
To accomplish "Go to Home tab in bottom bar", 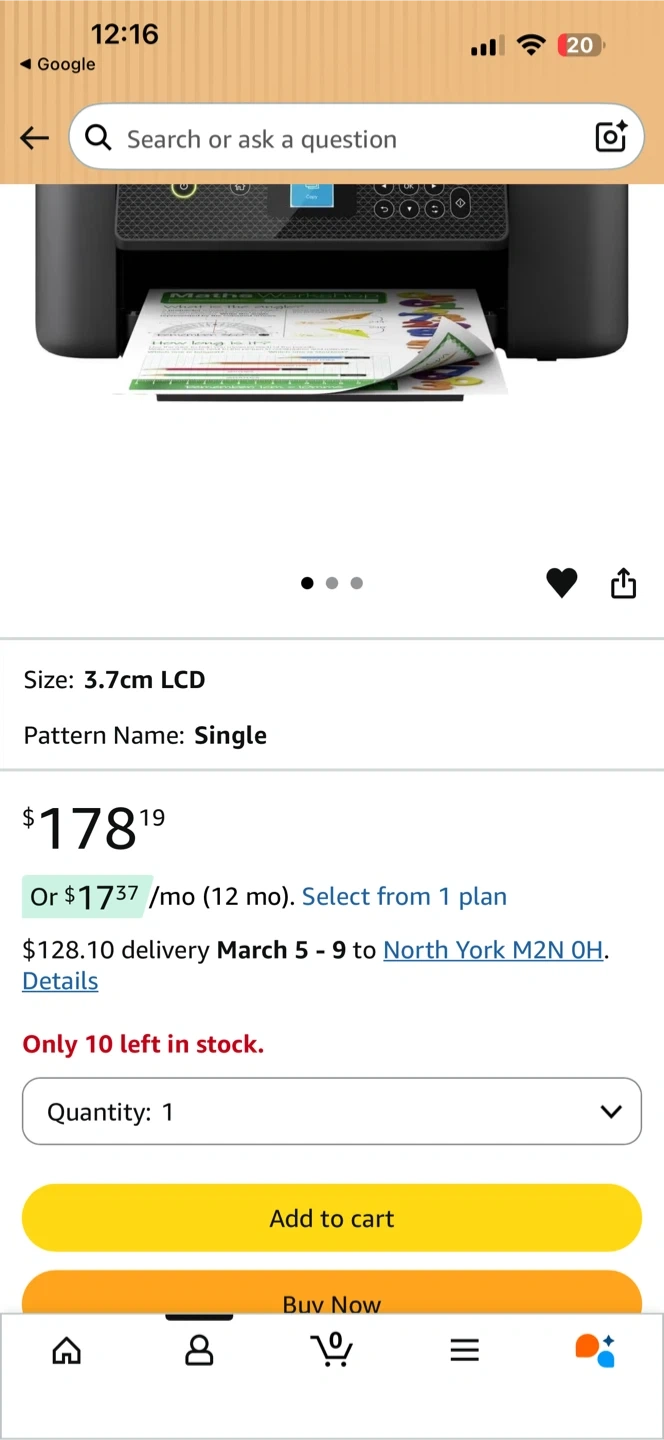I will (x=66, y=1351).
